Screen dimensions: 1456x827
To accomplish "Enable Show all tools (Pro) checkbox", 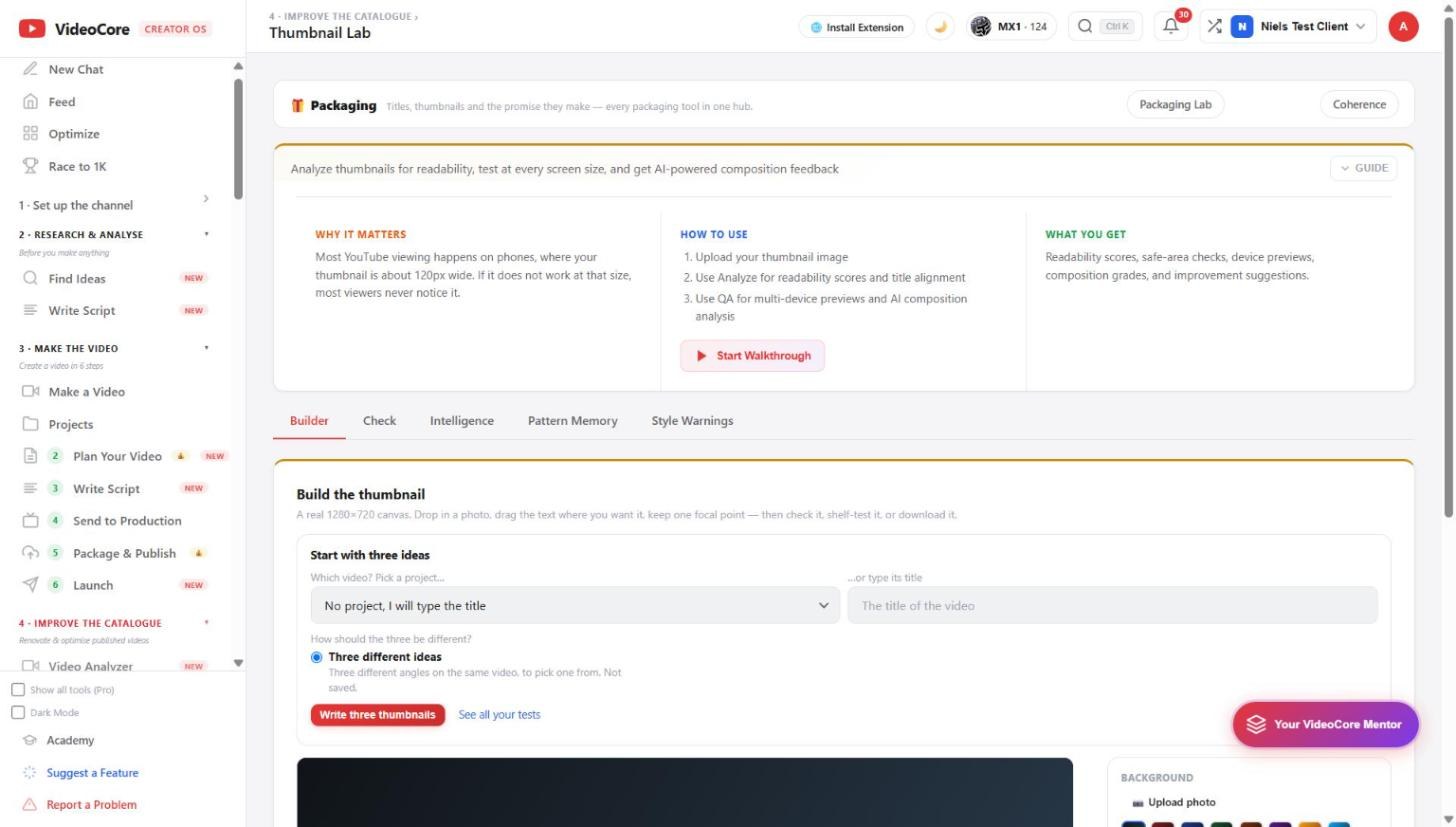I will coord(18,690).
